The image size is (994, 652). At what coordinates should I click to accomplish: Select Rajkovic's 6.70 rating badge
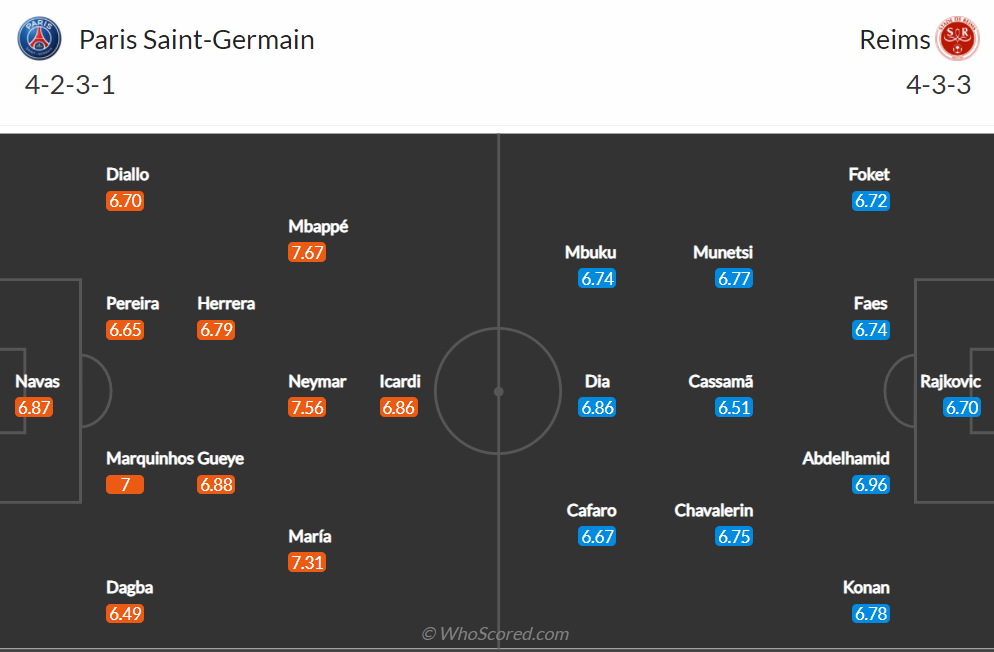pyautogui.click(x=962, y=407)
